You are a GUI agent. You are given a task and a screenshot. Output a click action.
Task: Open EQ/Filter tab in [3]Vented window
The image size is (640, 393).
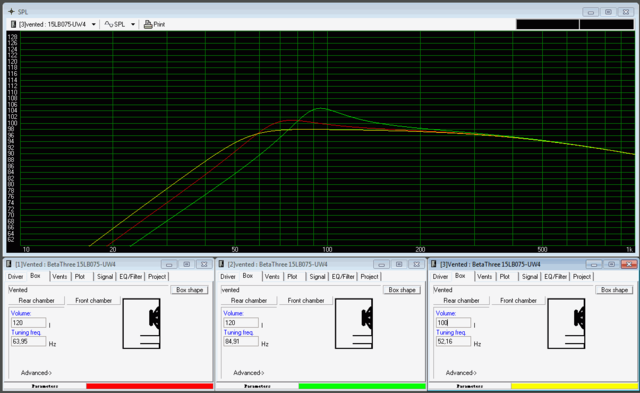(556, 277)
